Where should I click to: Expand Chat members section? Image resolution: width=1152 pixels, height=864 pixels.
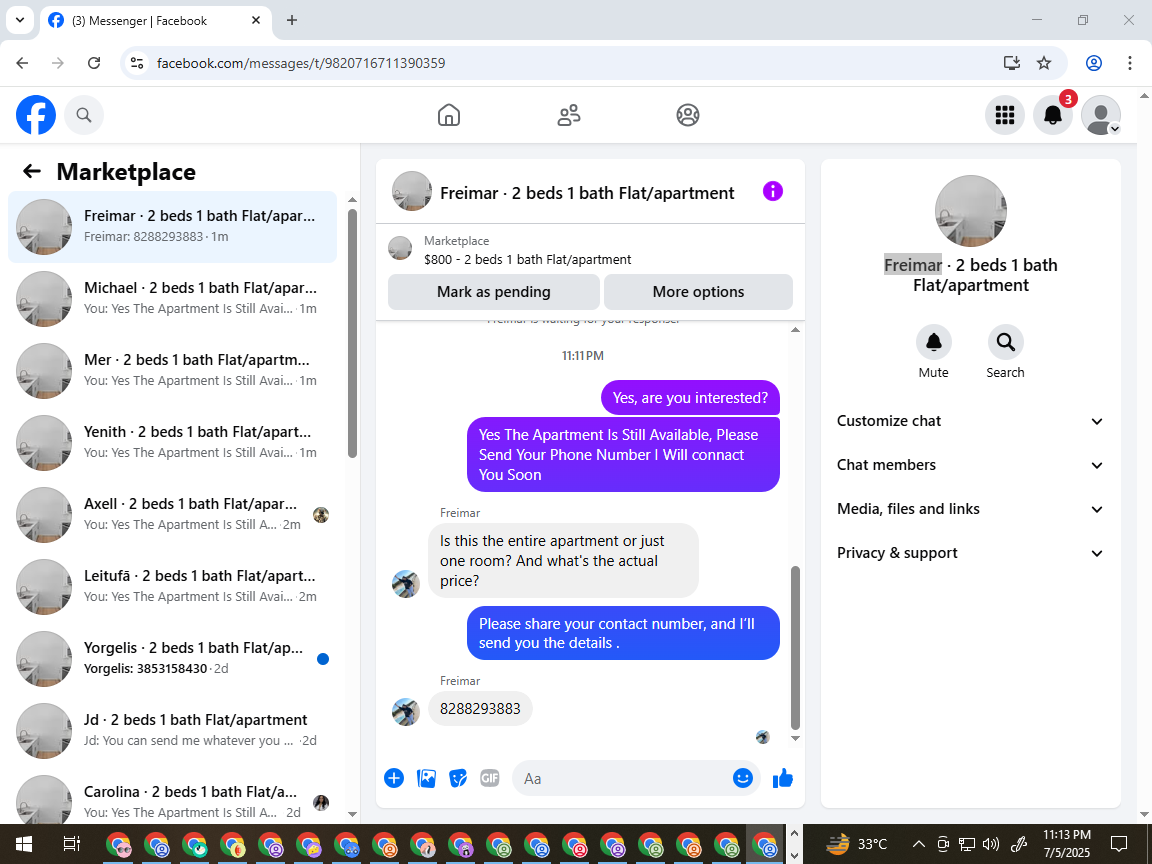970,465
